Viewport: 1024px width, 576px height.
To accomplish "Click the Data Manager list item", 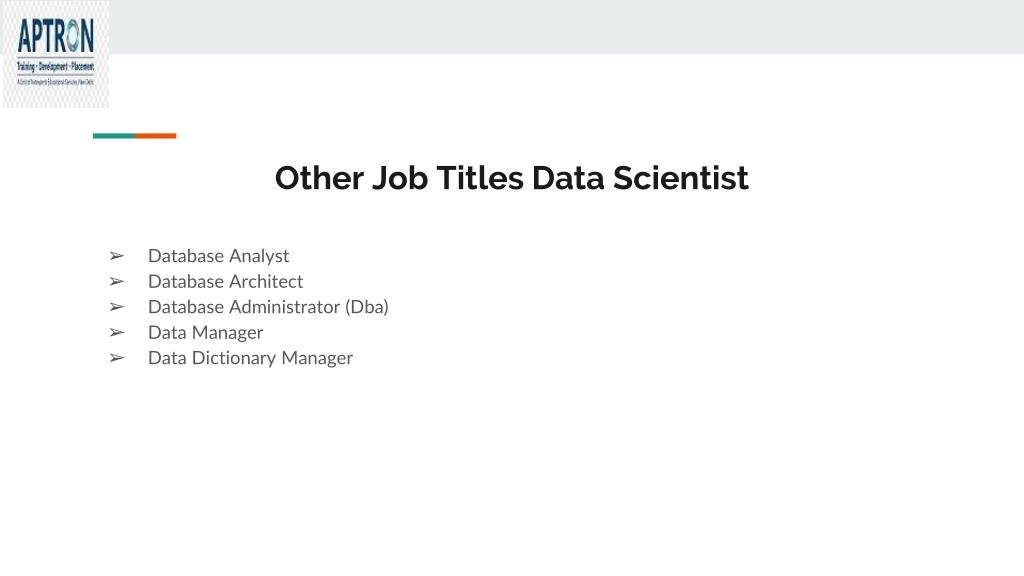I will pyautogui.click(x=205, y=332).
